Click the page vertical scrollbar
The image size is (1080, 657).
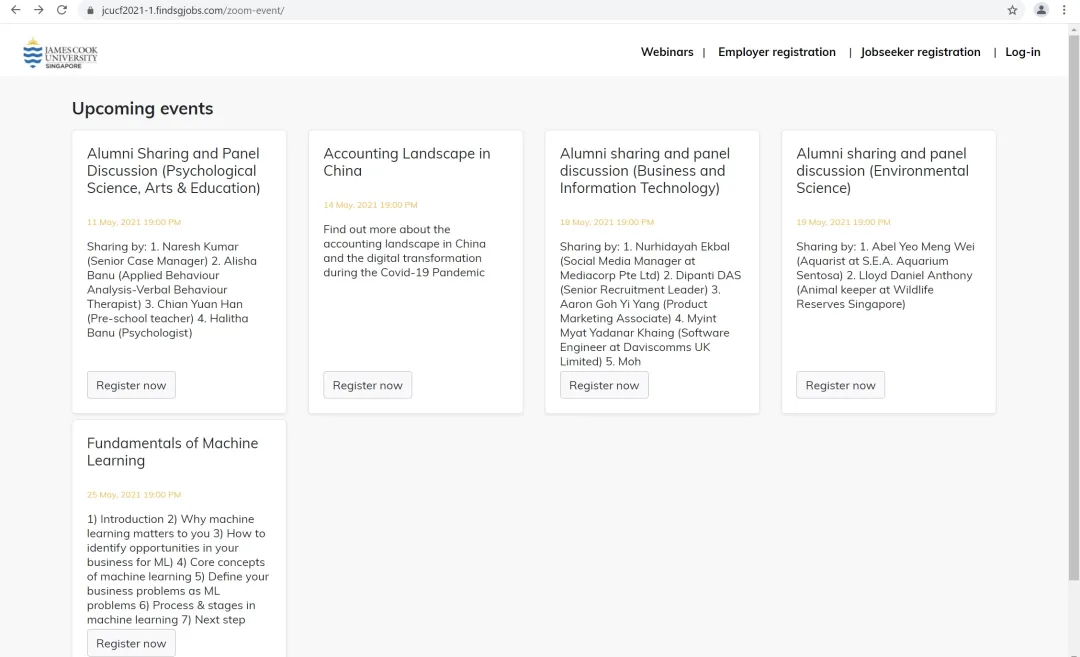click(1074, 300)
